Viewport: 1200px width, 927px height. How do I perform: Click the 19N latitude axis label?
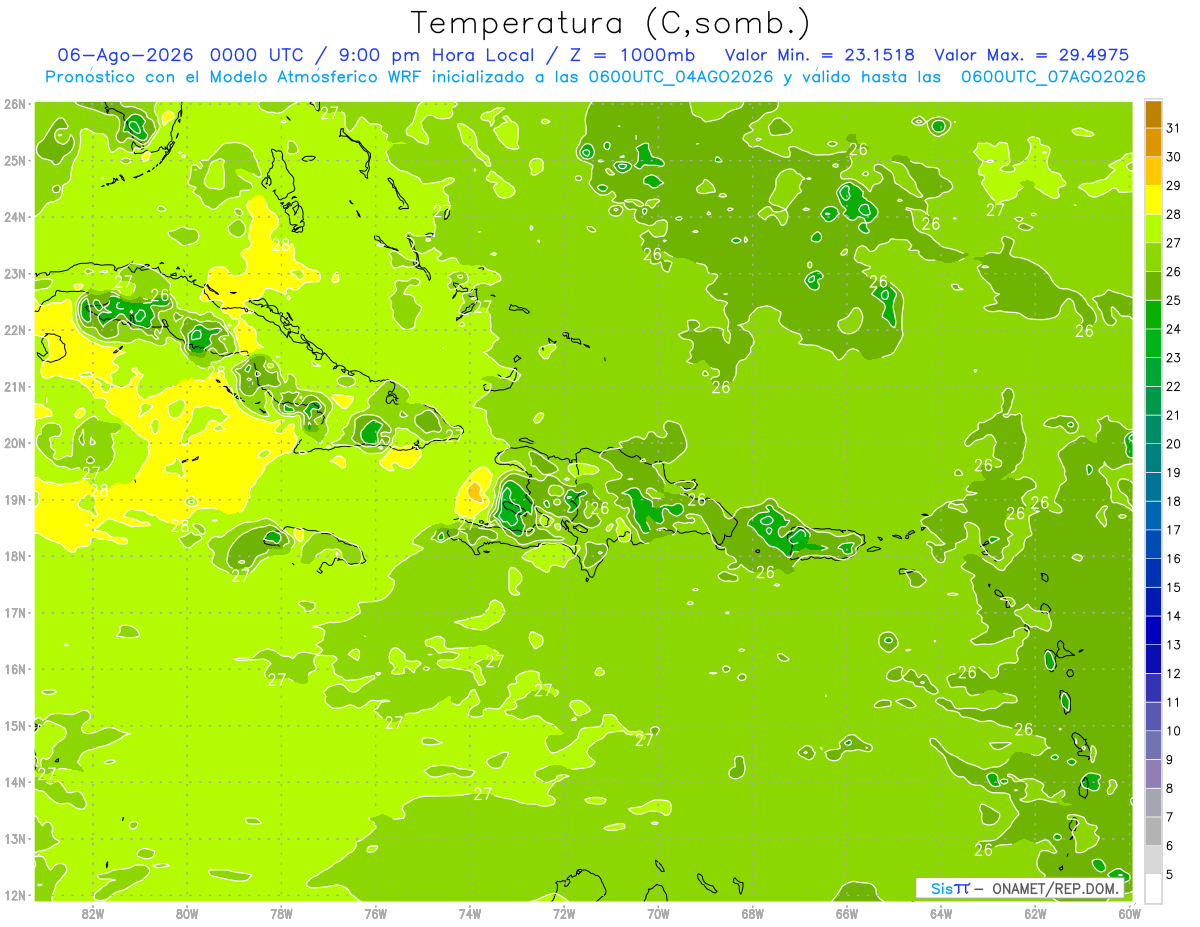(16, 500)
